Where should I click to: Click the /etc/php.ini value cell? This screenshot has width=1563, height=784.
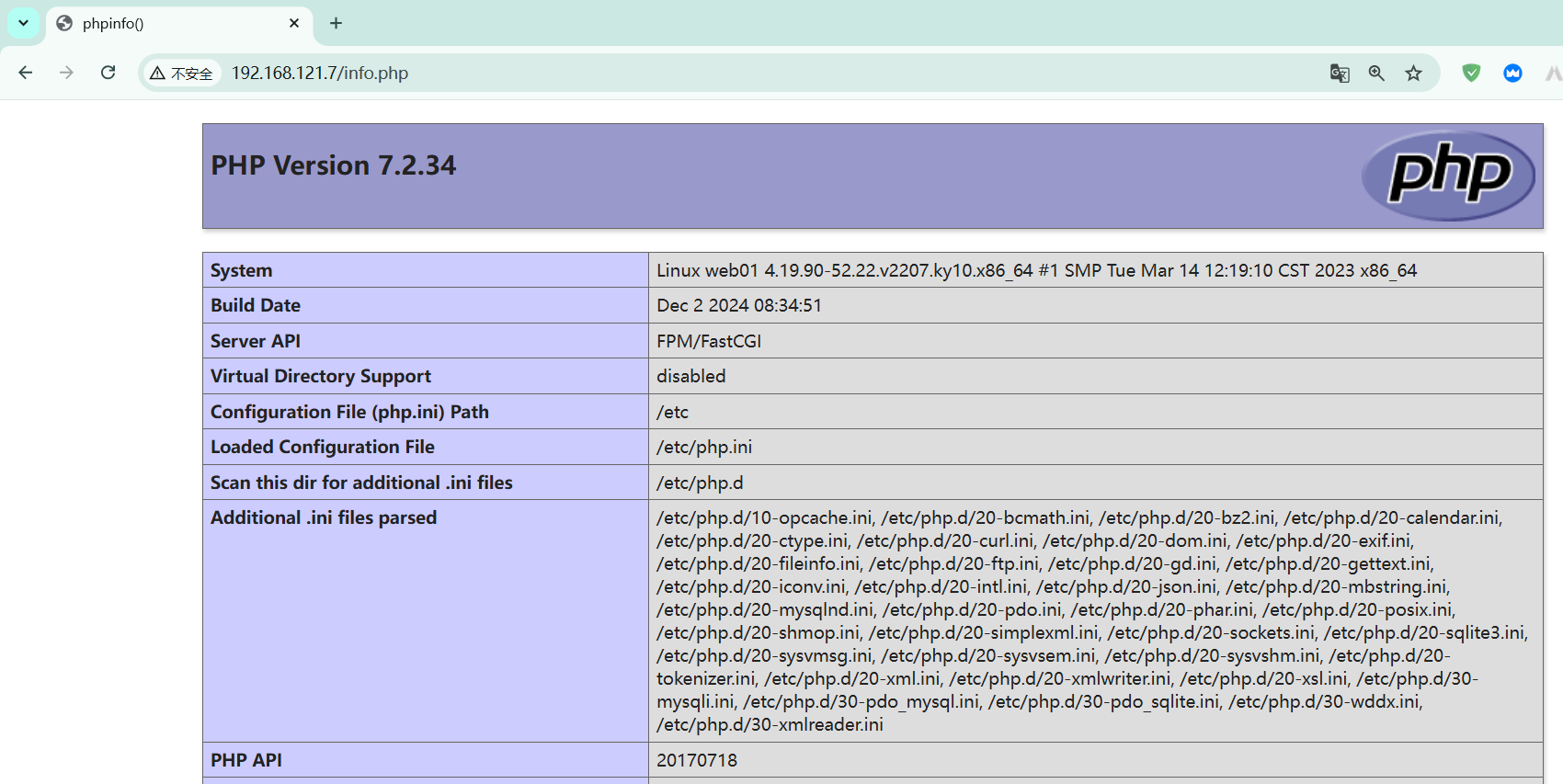[704, 447]
